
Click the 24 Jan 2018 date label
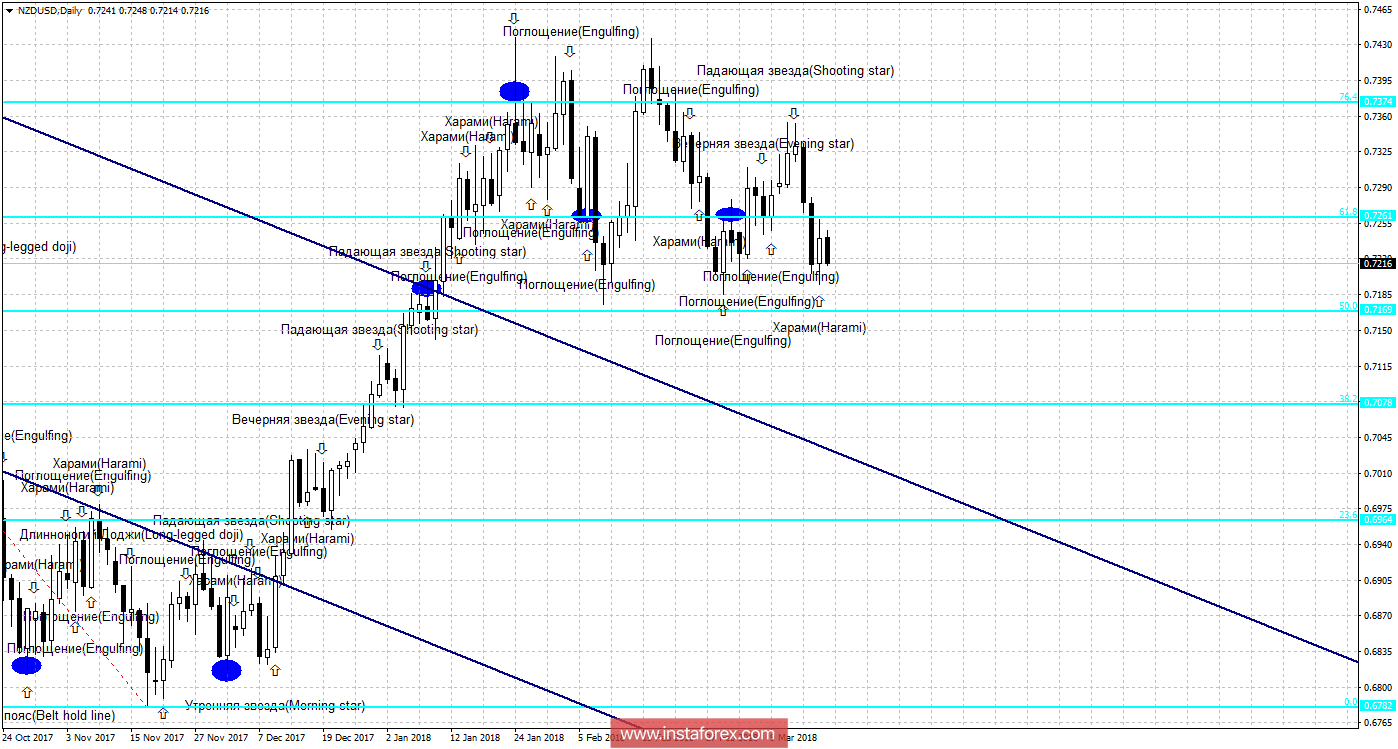point(539,738)
